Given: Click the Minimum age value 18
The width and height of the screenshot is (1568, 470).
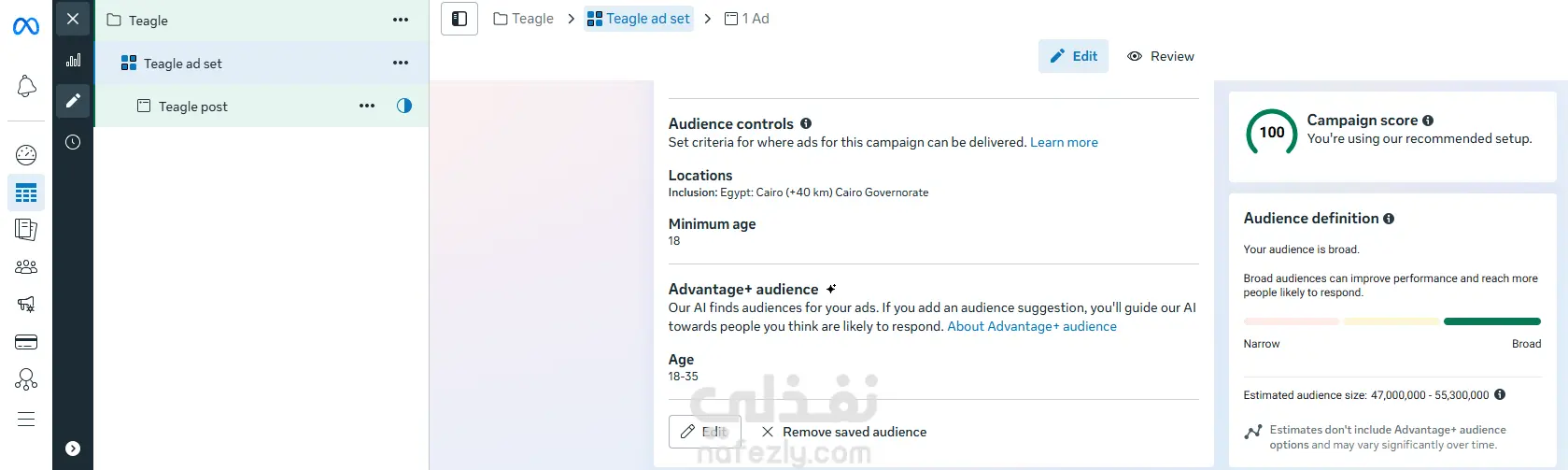Looking at the screenshot, I should pyautogui.click(x=674, y=241).
